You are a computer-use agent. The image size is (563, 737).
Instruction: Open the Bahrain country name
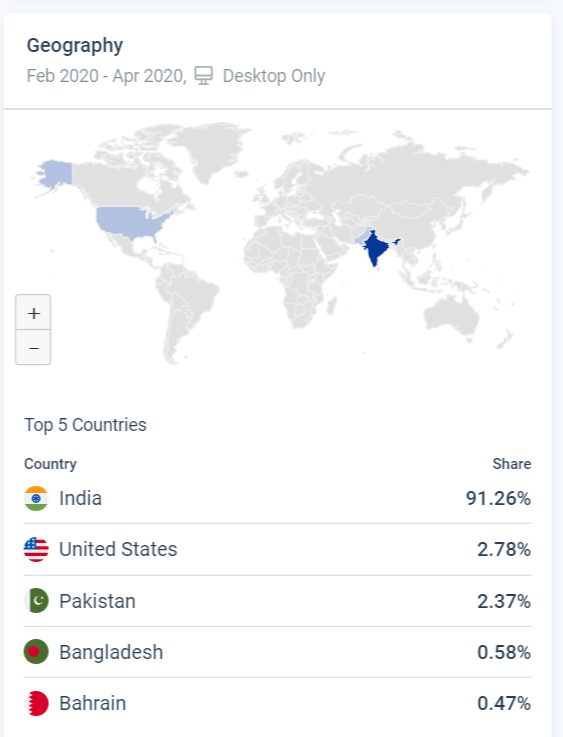(93, 704)
